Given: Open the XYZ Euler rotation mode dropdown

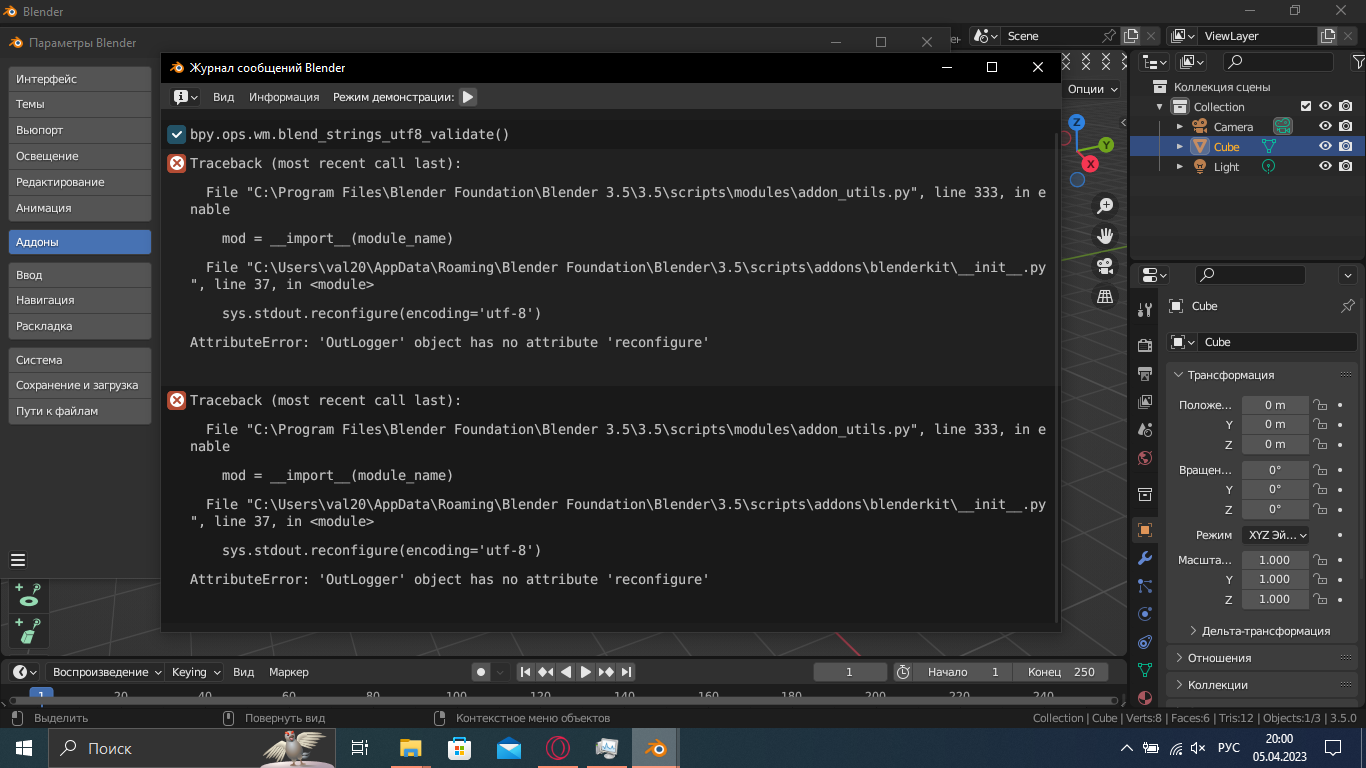Looking at the screenshot, I should click(x=1275, y=534).
